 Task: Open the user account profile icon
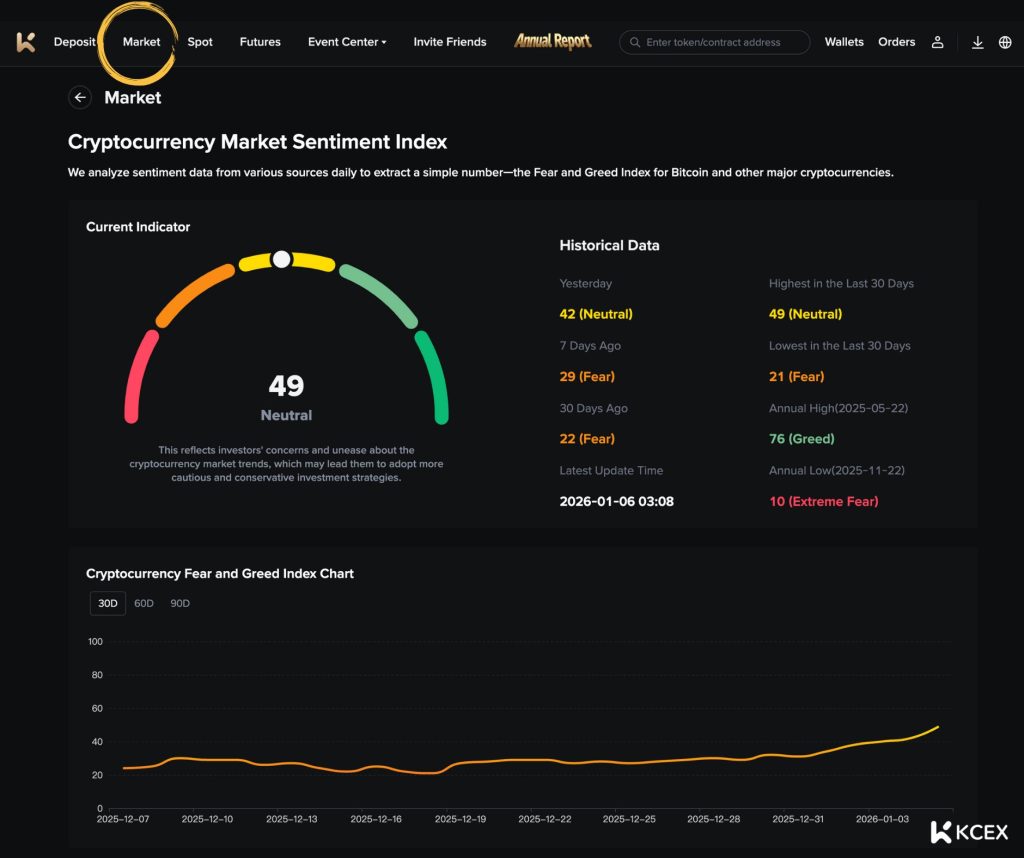point(937,42)
